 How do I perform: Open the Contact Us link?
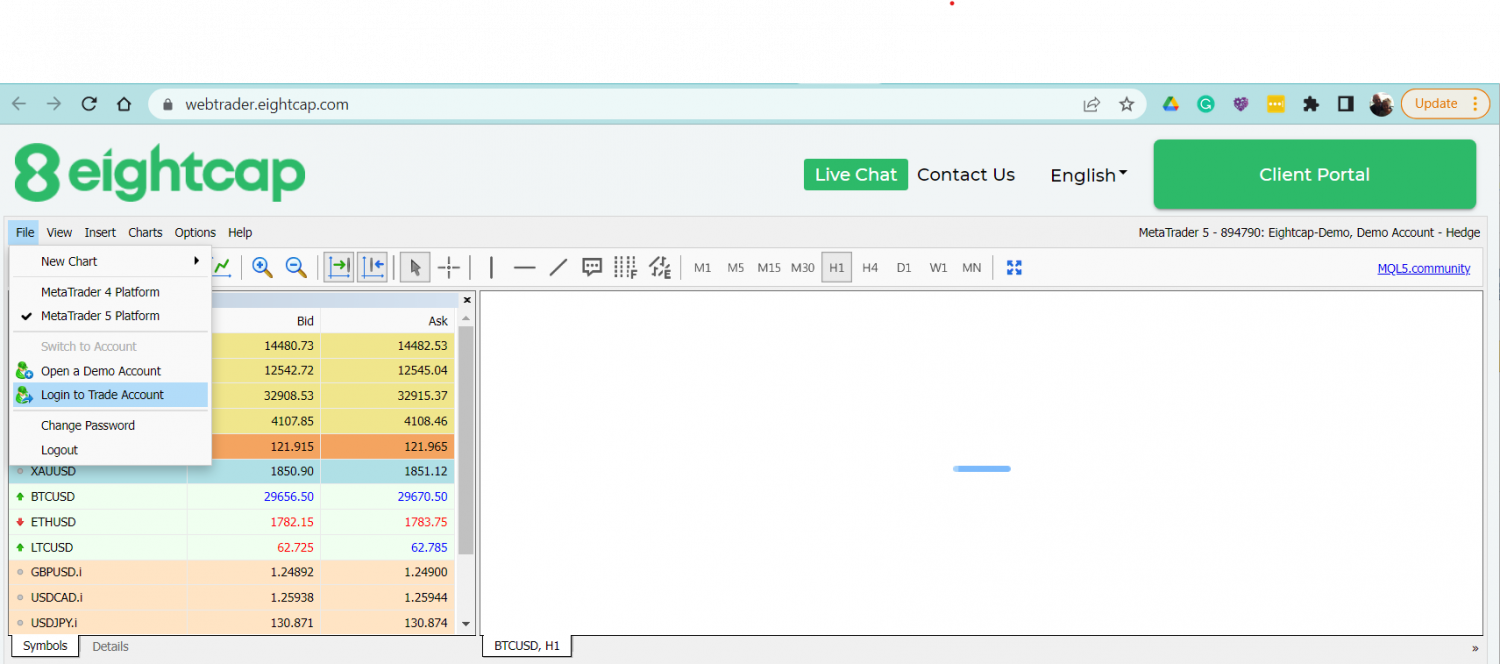tap(966, 174)
